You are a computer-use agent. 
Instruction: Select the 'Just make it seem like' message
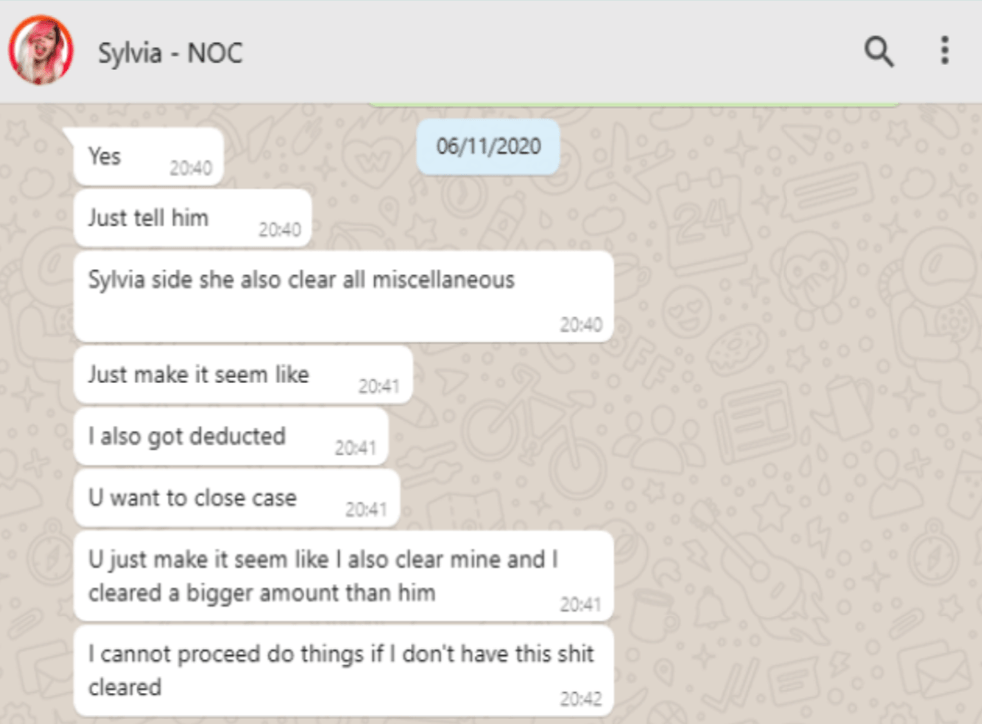coord(243,375)
